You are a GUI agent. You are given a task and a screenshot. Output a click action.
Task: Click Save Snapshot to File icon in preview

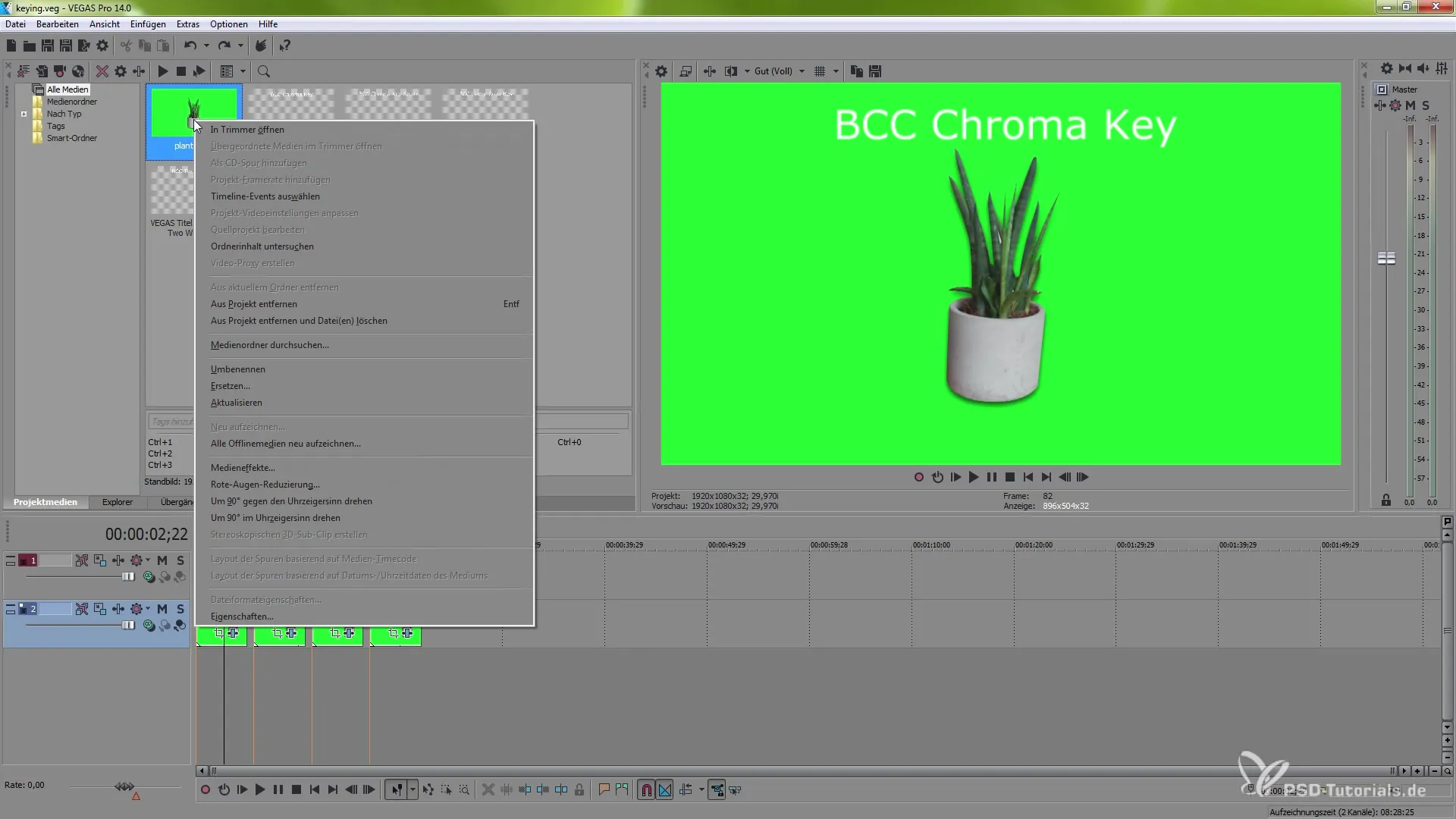click(875, 71)
